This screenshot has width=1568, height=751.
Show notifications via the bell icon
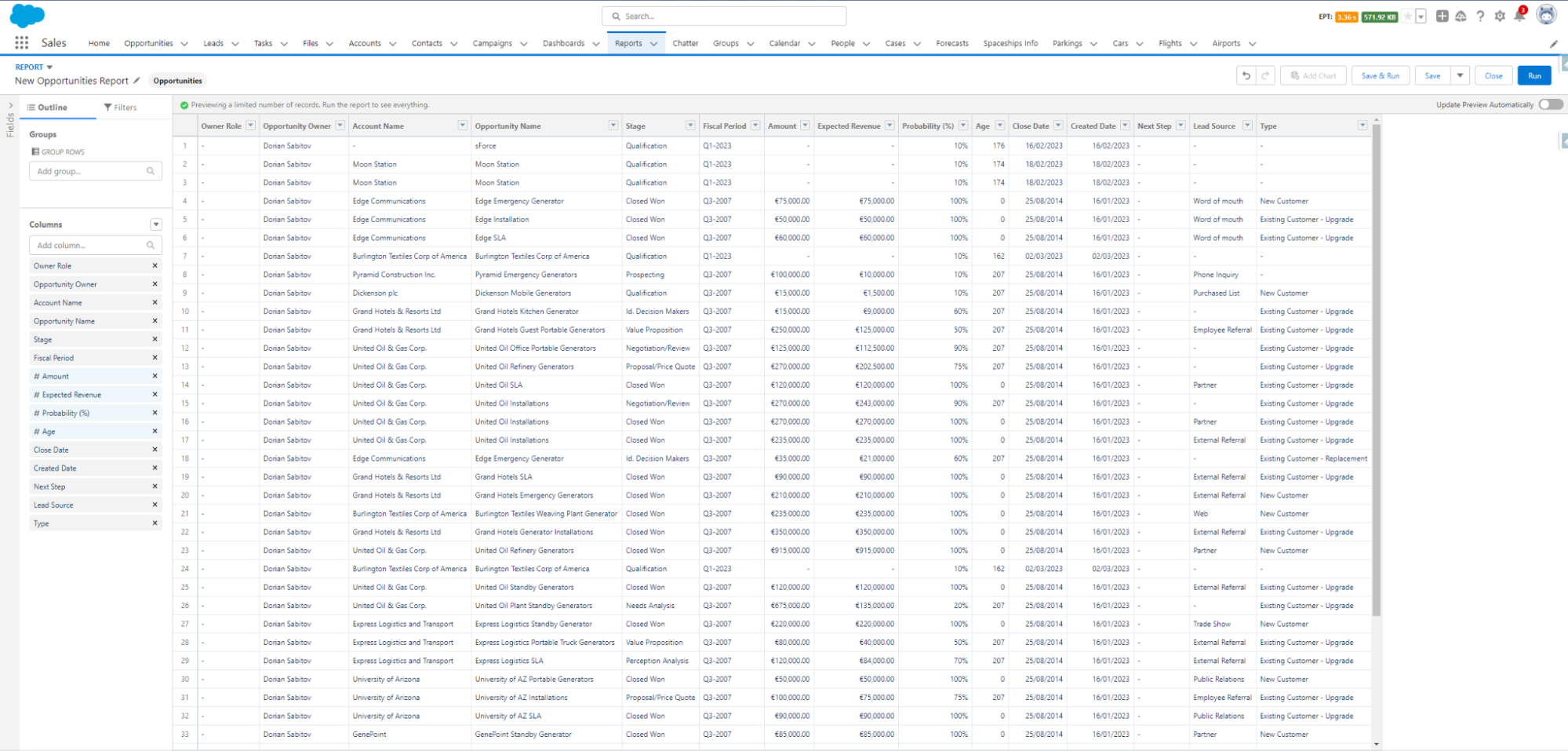pyautogui.click(x=1519, y=15)
